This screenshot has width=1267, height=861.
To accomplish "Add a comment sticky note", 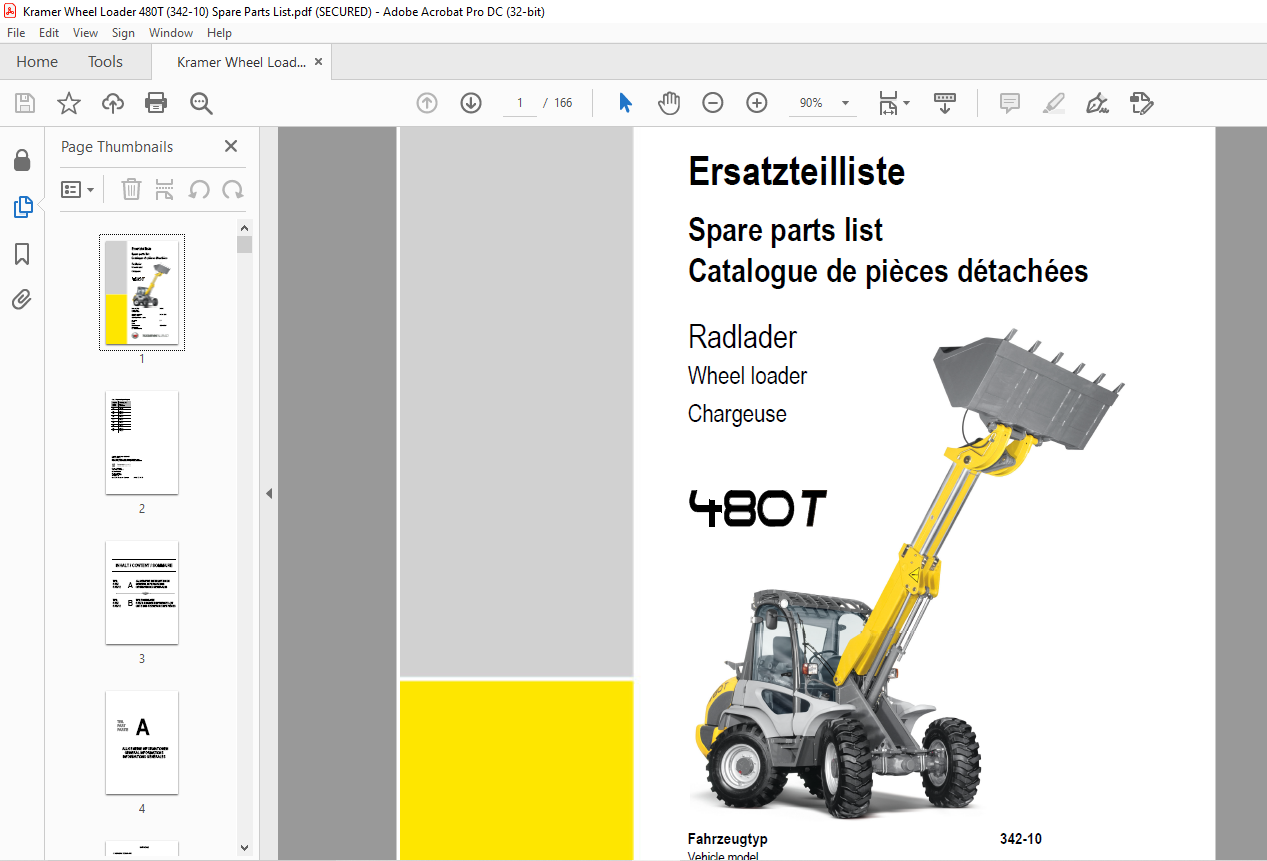I will (x=1010, y=103).
